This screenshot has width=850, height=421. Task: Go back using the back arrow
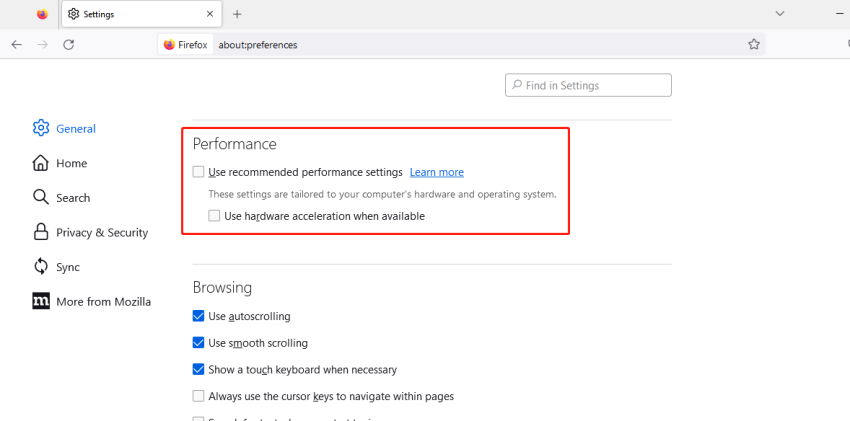(17, 44)
